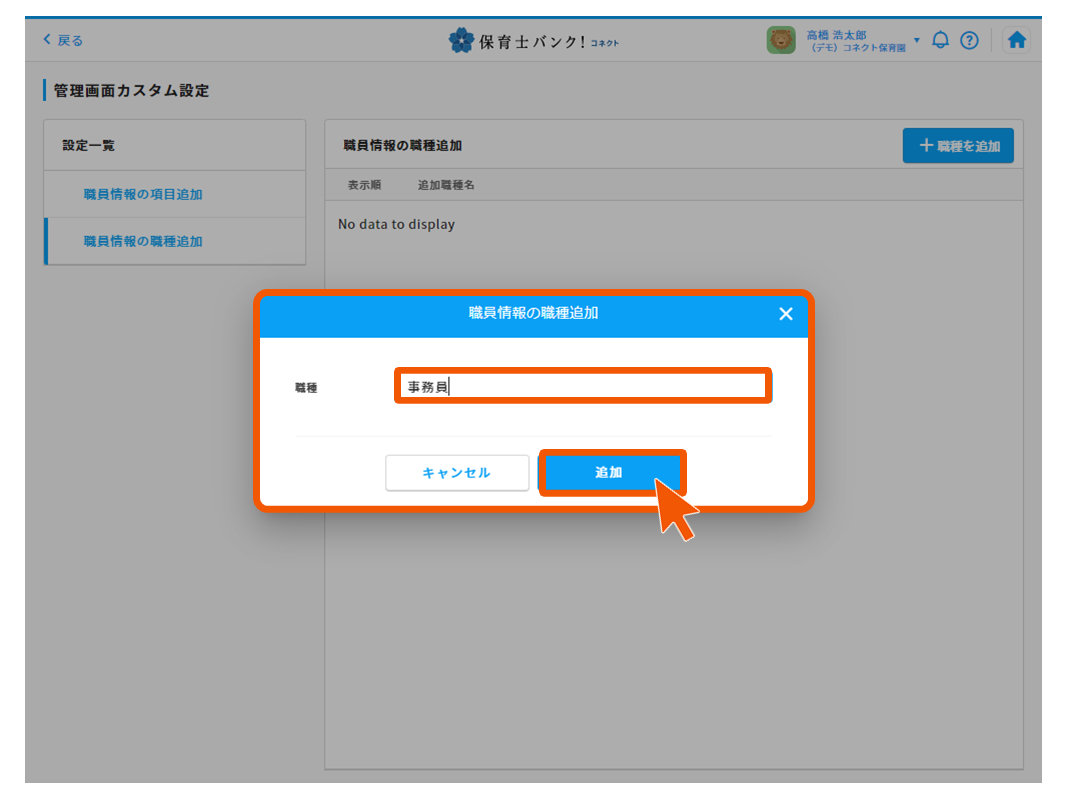1067x800 pixels.
Task: Click the 表示順 column header
Action: coord(364,185)
